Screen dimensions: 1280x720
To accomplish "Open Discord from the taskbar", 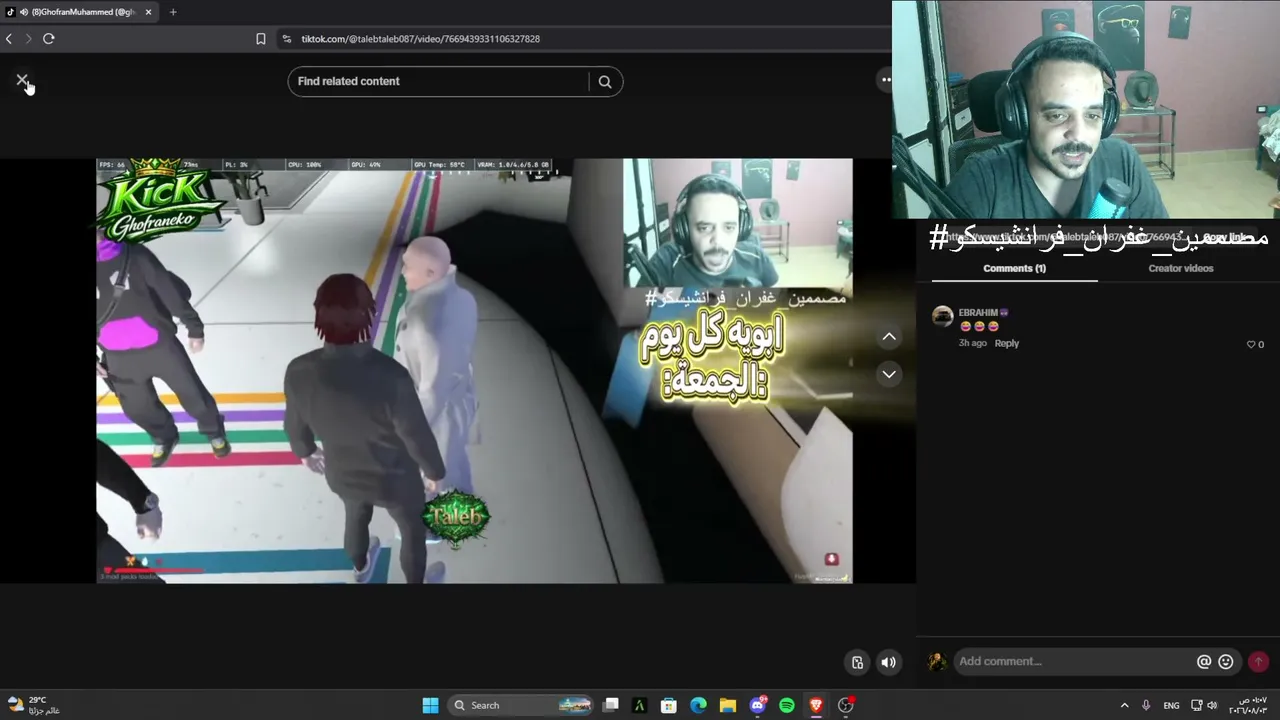I will coord(757,705).
